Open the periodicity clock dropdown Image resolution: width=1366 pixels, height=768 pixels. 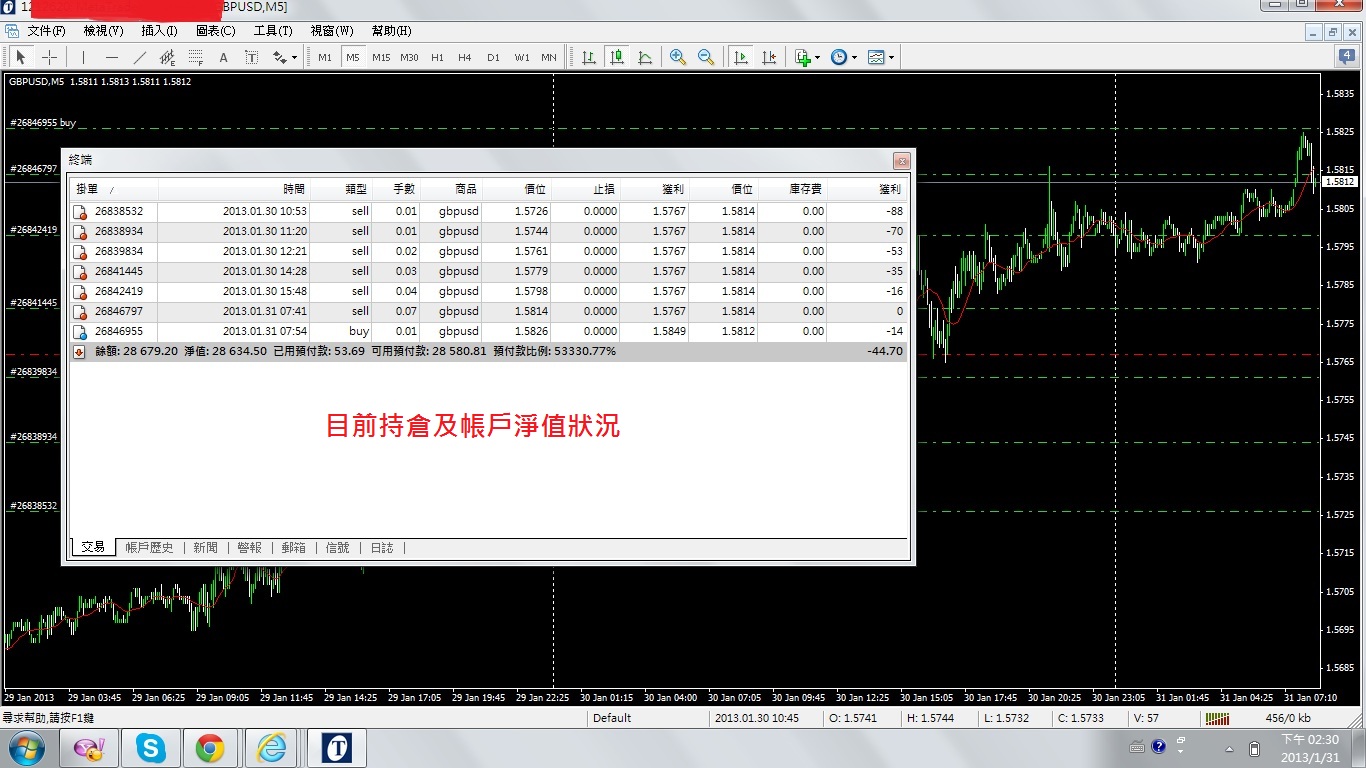coord(843,57)
